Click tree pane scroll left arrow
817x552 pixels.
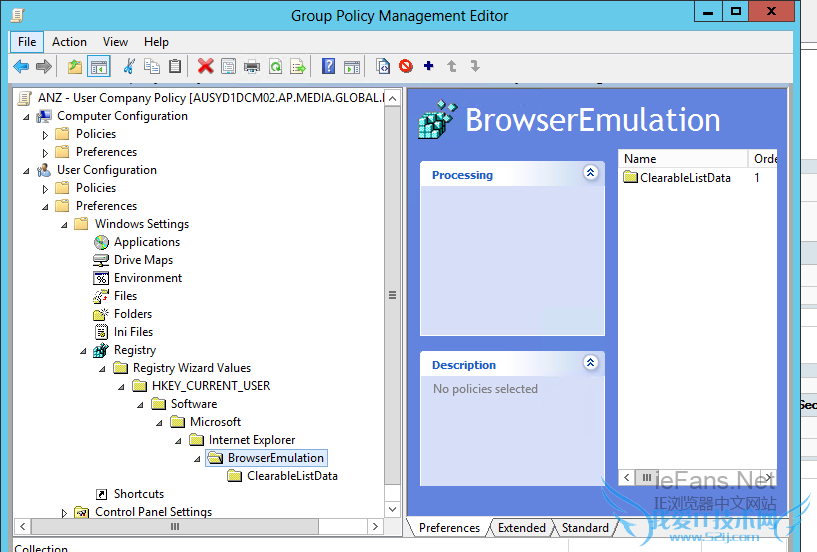22,526
